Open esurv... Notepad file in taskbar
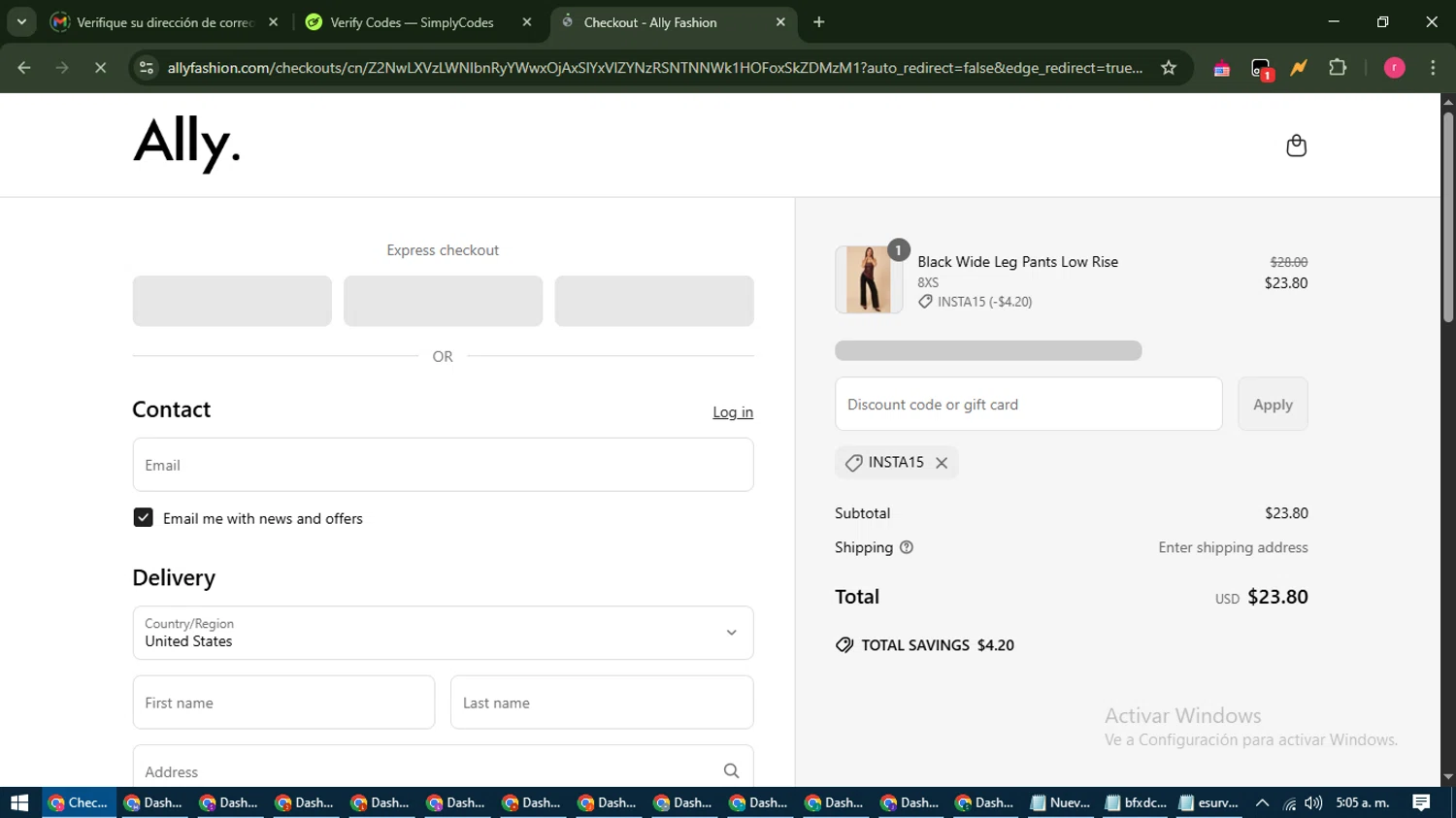 [1210, 802]
